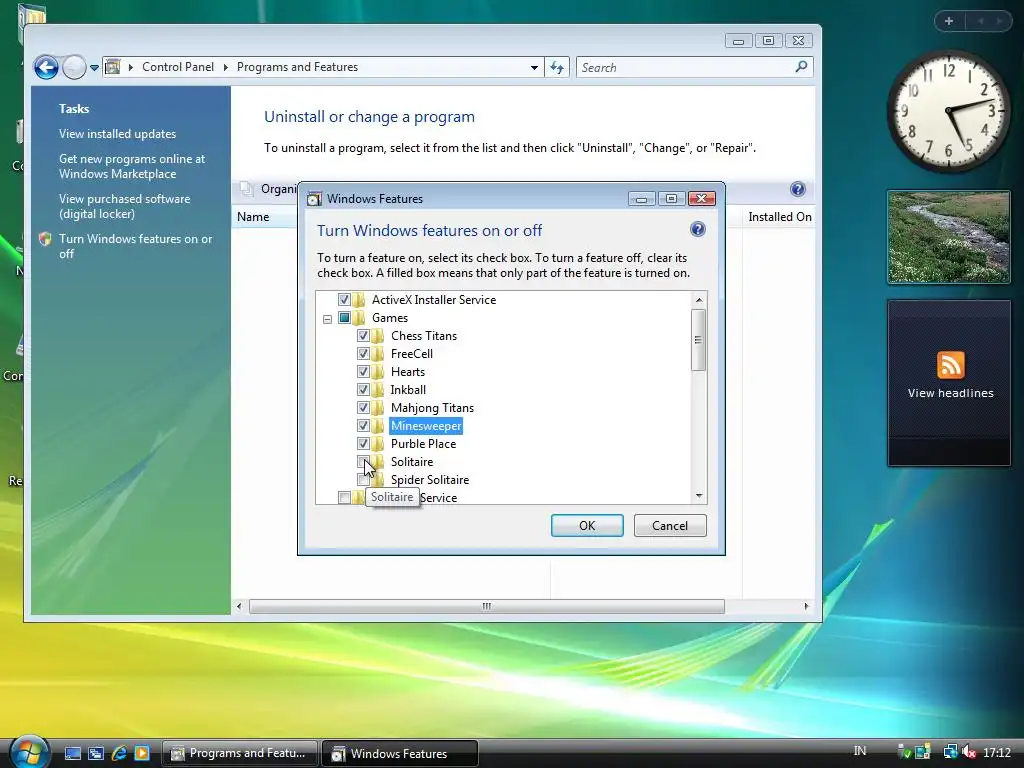The height and width of the screenshot is (768, 1024).
Task: Click scroll up arrow in features list
Action: click(x=699, y=300)
